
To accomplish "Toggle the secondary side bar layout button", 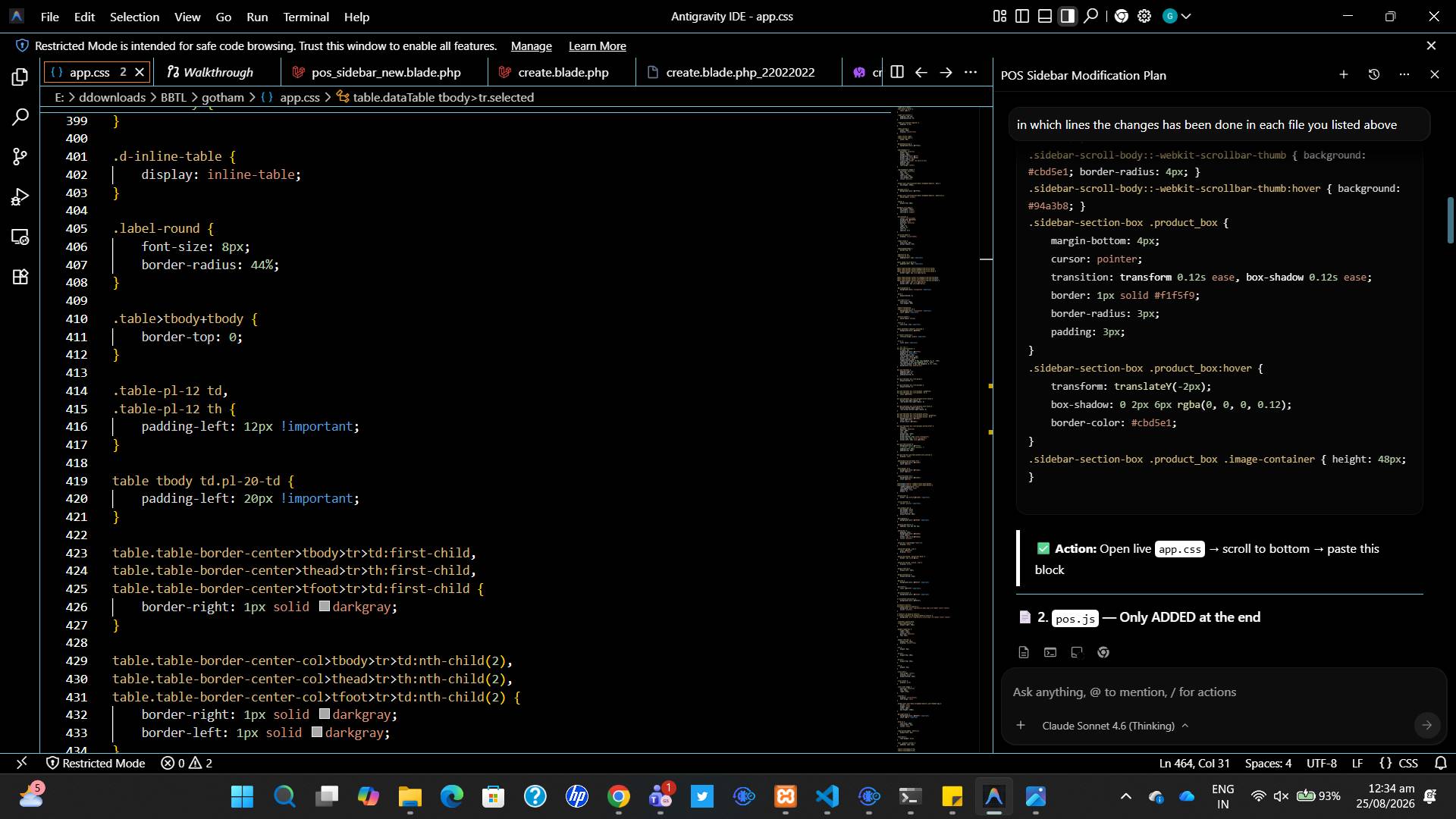I will click(1068, 16).
